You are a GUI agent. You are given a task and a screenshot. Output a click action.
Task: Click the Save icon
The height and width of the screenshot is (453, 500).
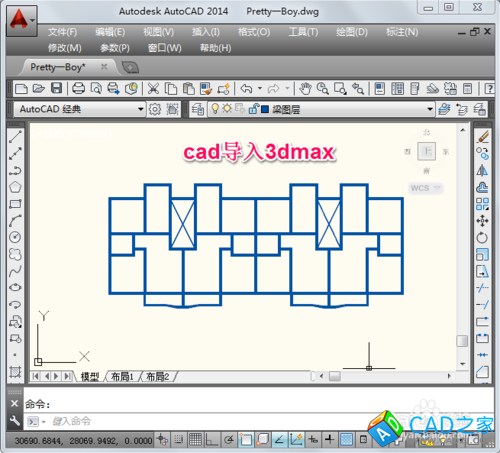[x=56, y=88]
